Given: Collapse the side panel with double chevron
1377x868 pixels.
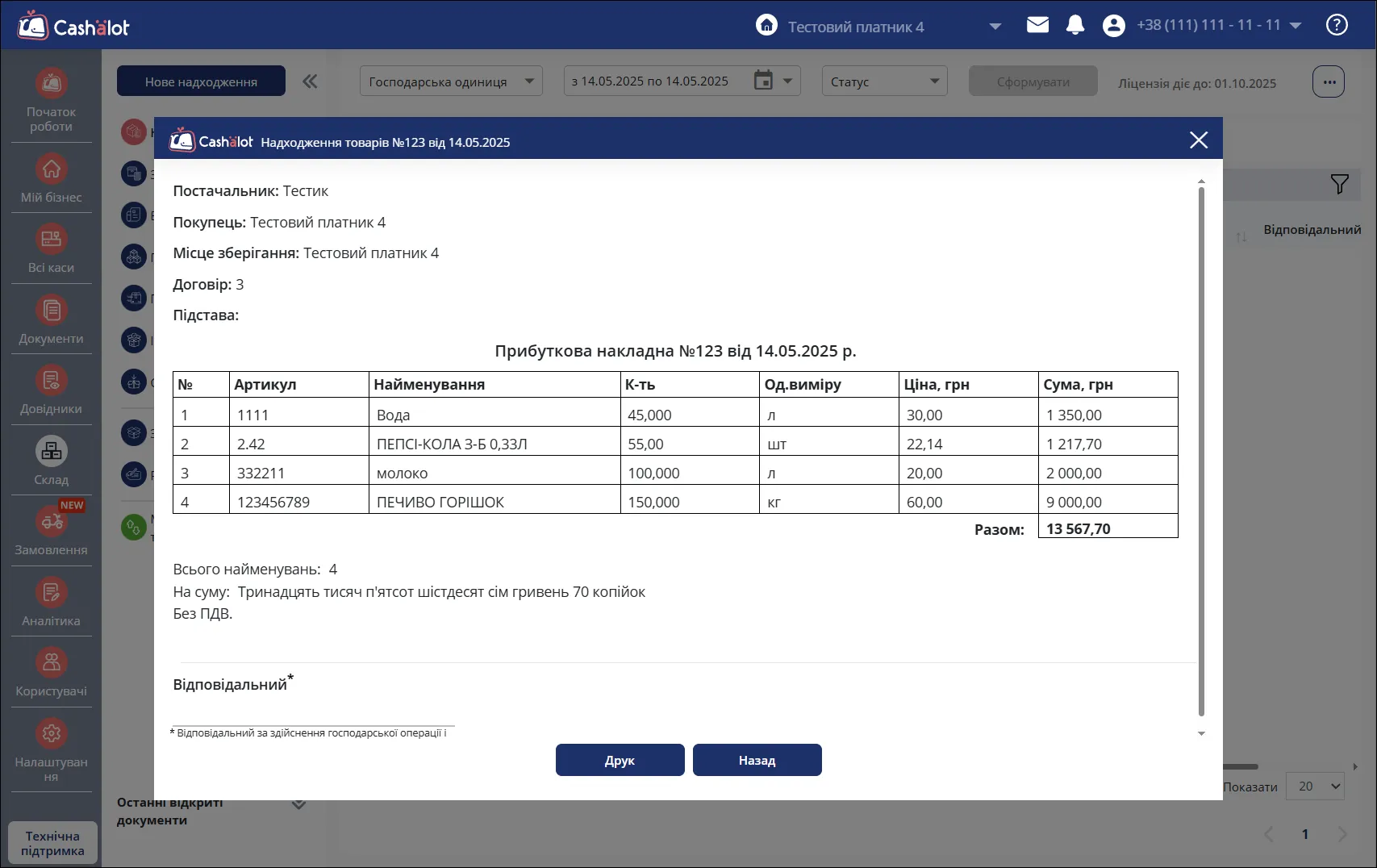Looking at the screenshot, I should 310,81.
